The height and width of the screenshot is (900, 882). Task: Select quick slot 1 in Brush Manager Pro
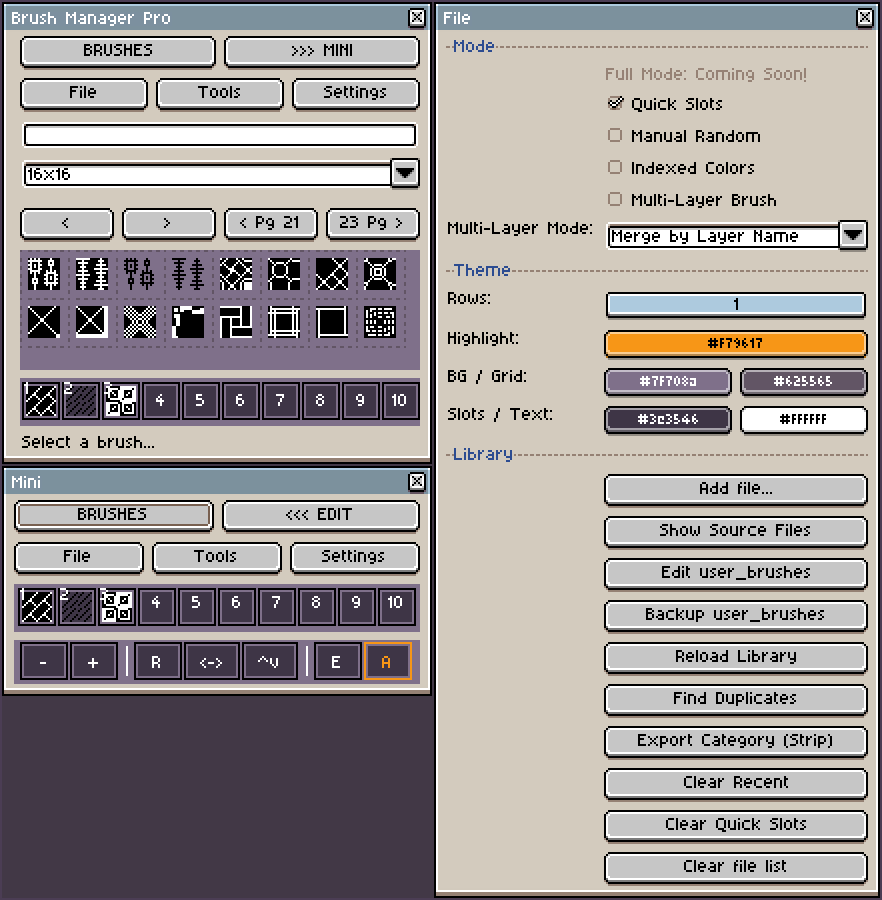click(40, 401)
